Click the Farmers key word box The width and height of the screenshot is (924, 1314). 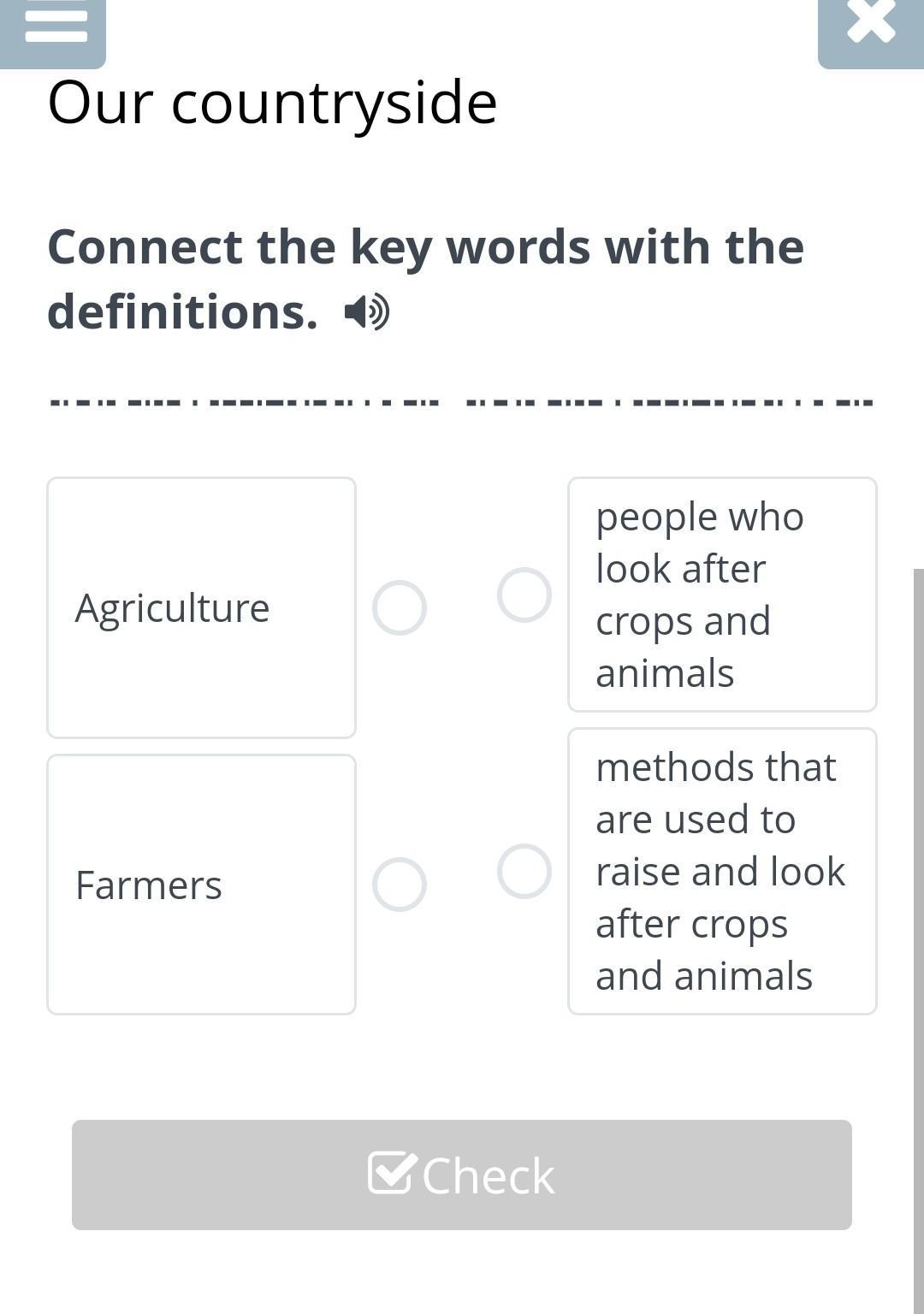coord(201,885)
